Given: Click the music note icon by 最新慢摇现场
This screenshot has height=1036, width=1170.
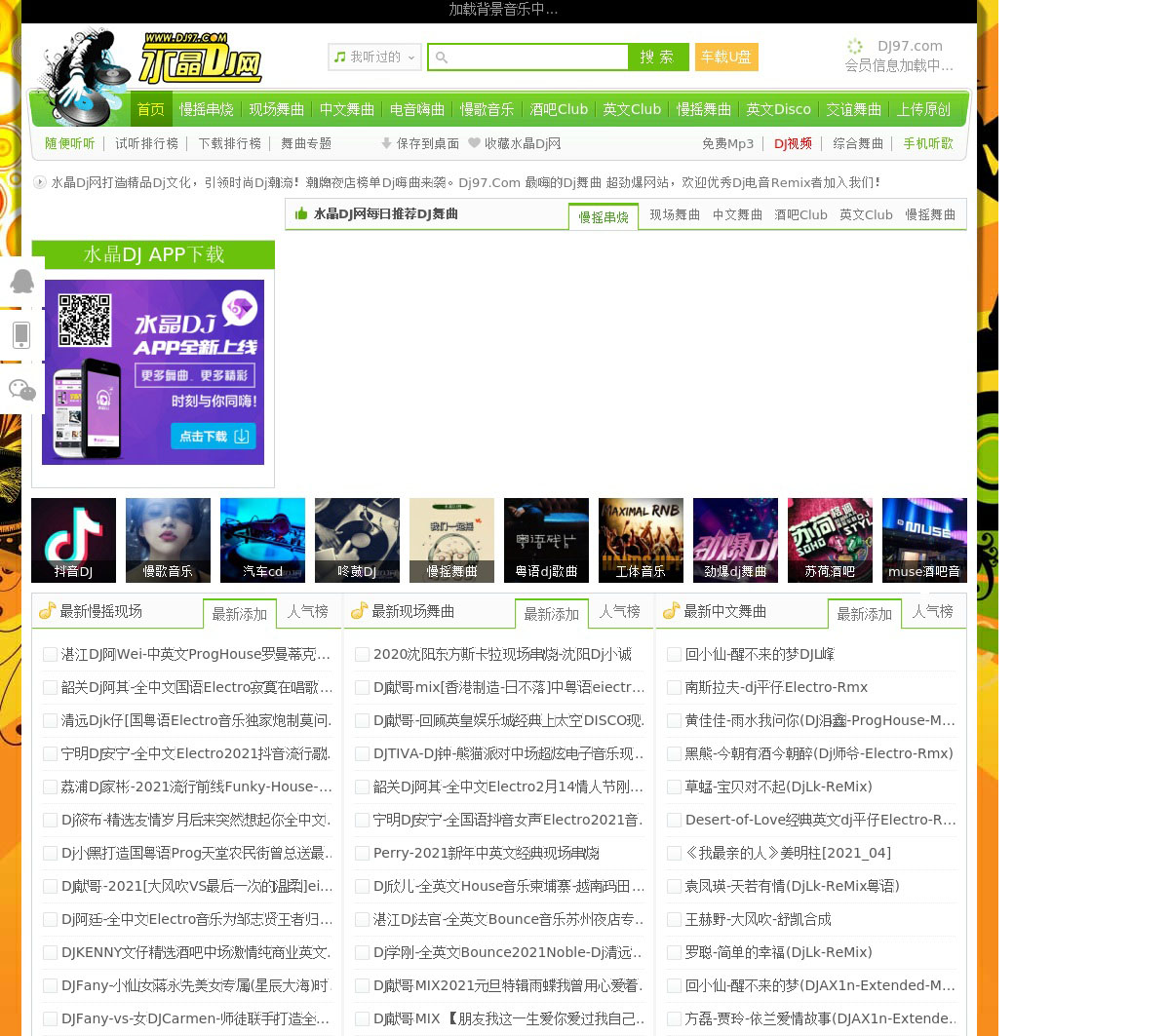Looking at the screenshot, I should point(47,611).
